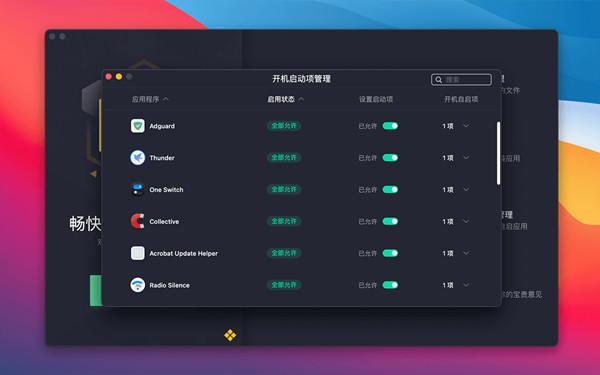Viewport: 600px width, 375px height.
Task: Click the yellow diamond logo in back window
Action: pyautogui.click(x=230, y=335)
